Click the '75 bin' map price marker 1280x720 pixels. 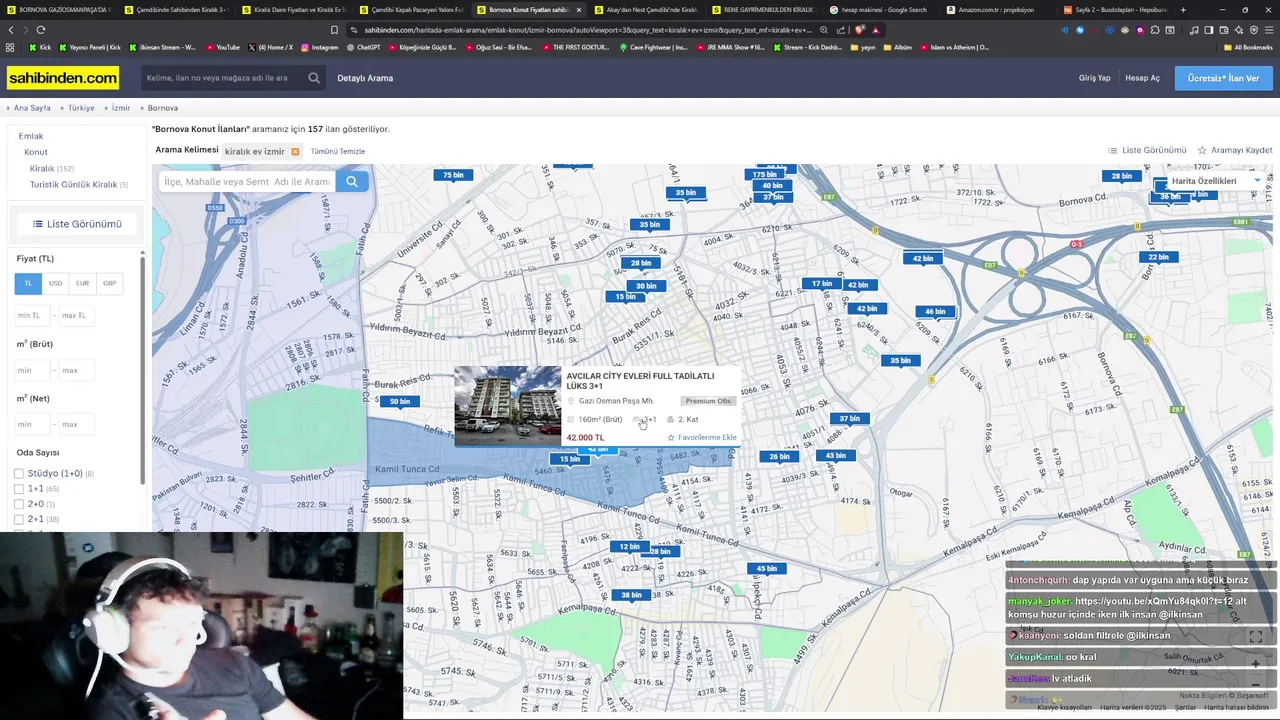454,175
